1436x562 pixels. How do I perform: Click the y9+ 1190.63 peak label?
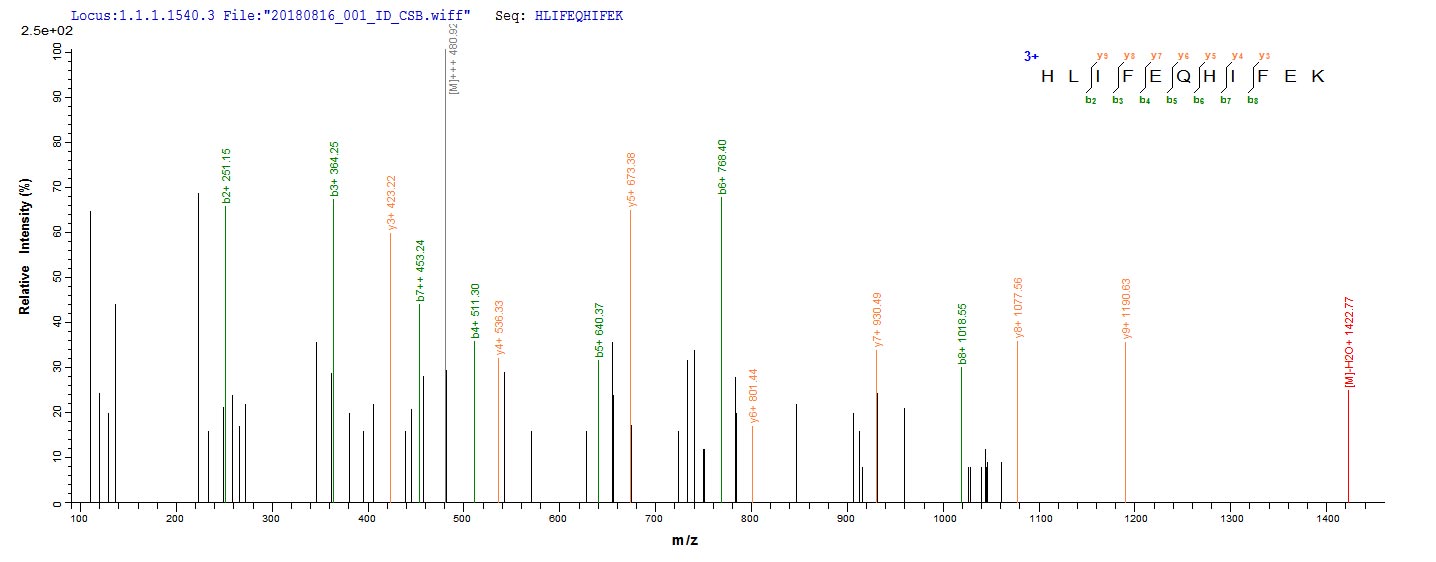1127,310
